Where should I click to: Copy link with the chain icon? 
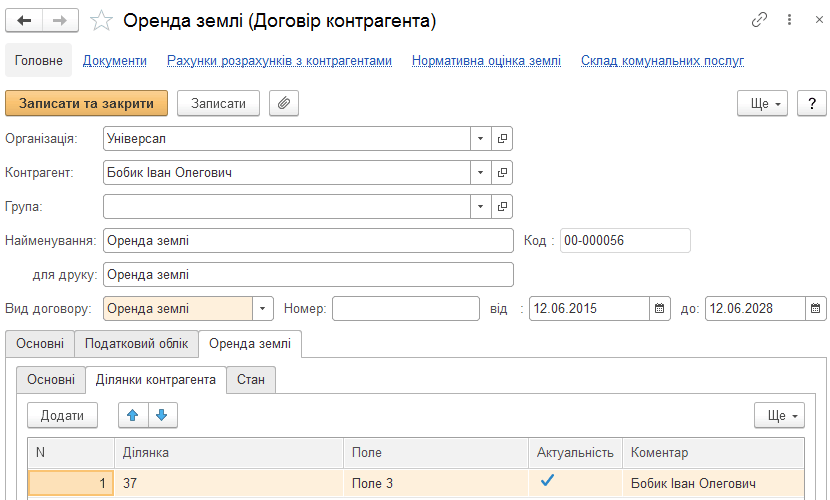759,20
